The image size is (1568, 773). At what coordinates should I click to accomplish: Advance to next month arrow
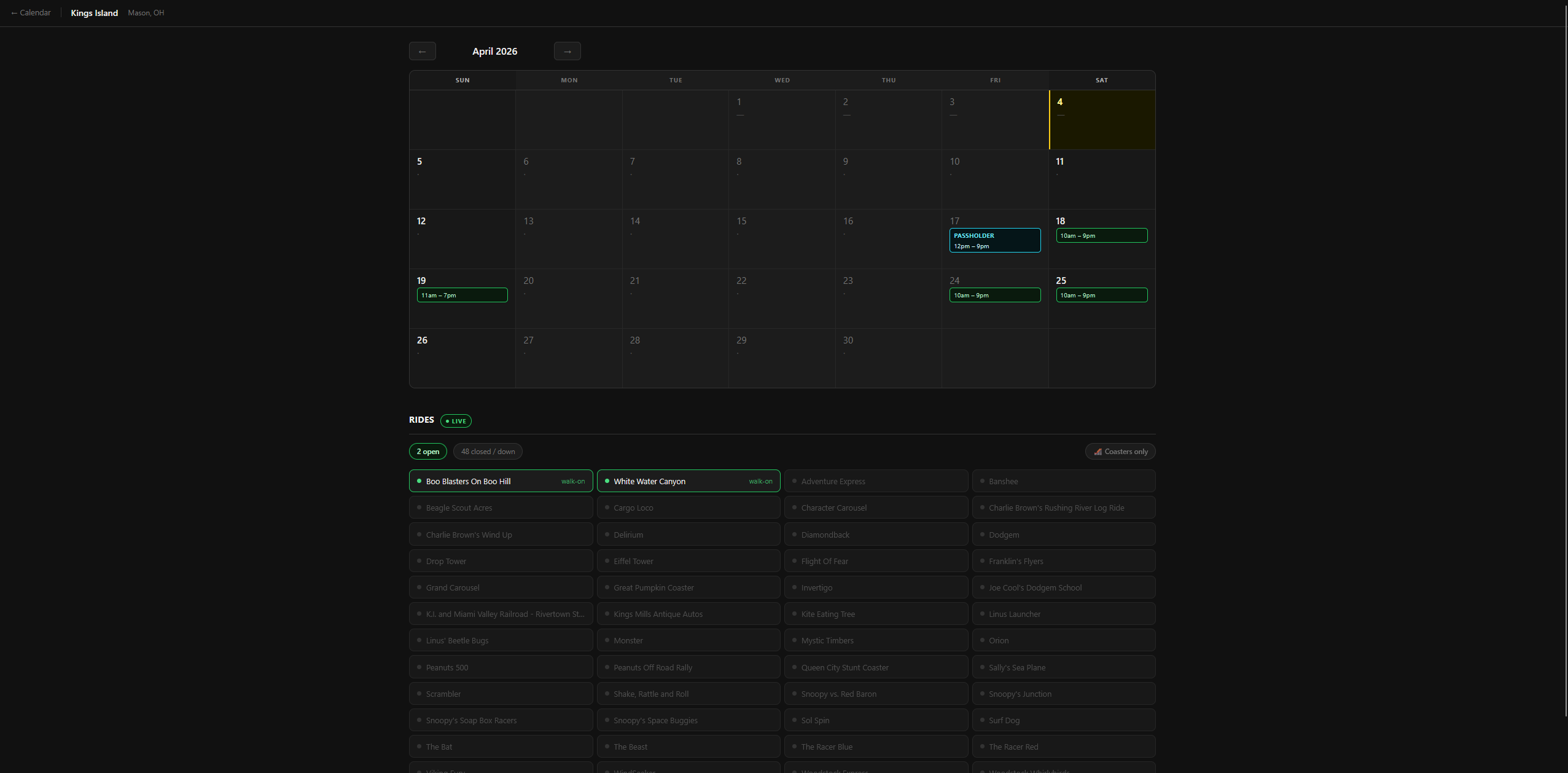[567, 51]
